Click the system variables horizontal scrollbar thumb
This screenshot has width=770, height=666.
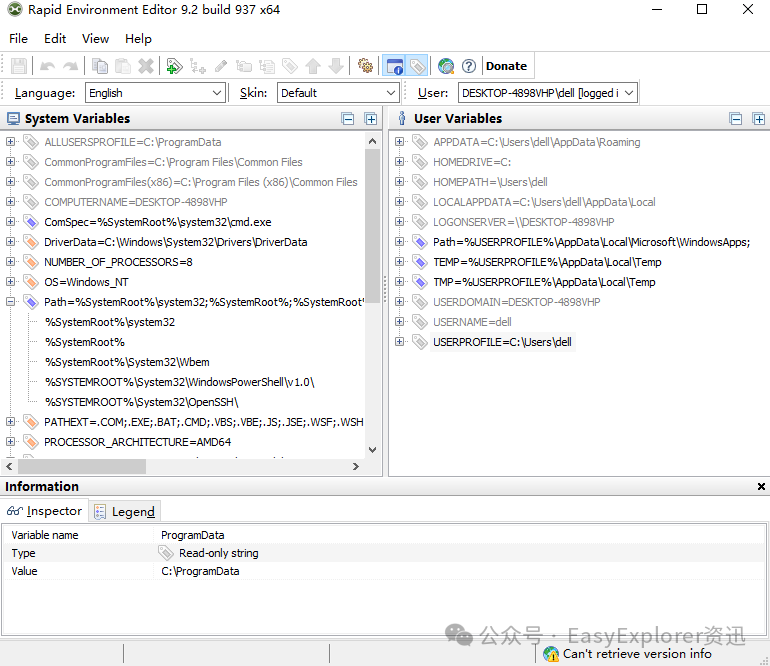pyautogui.click(x=82, y=467)
